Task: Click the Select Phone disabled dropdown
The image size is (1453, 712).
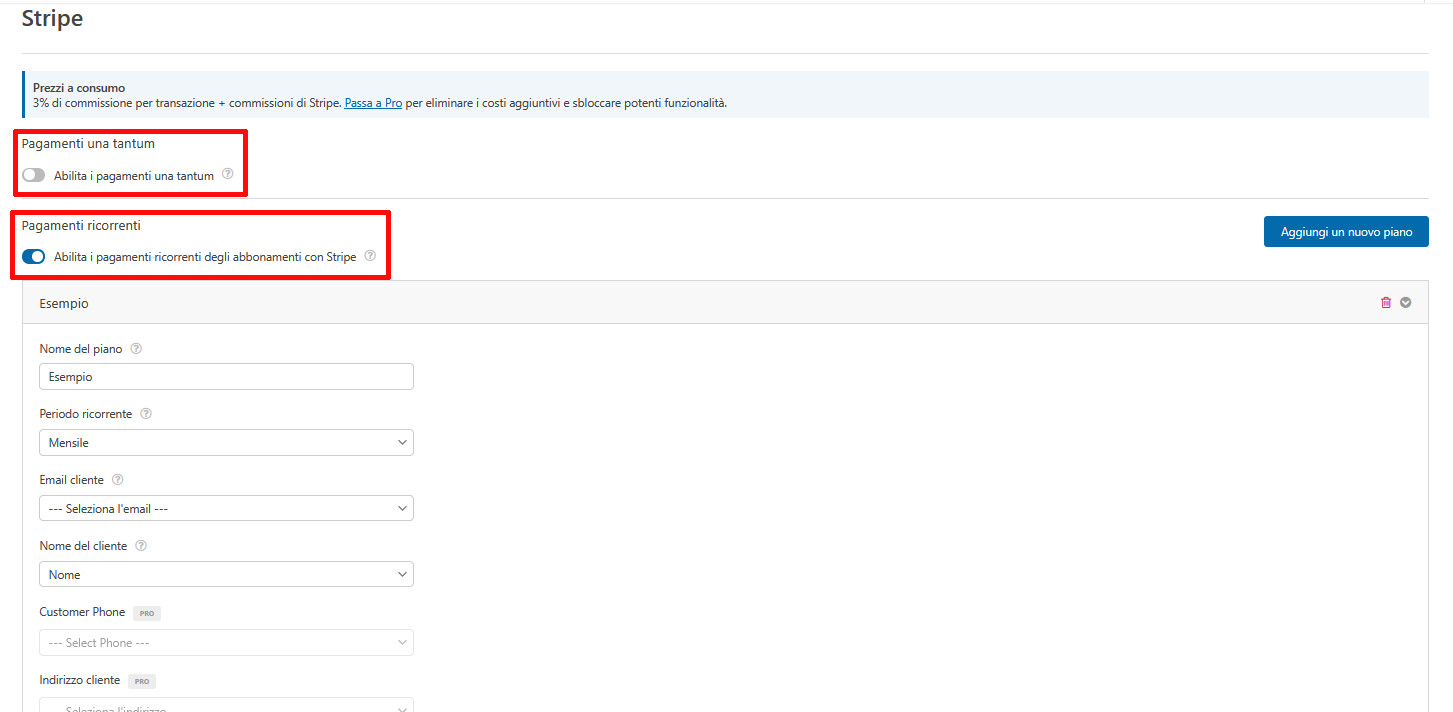Action: click(x=226, y=642)
